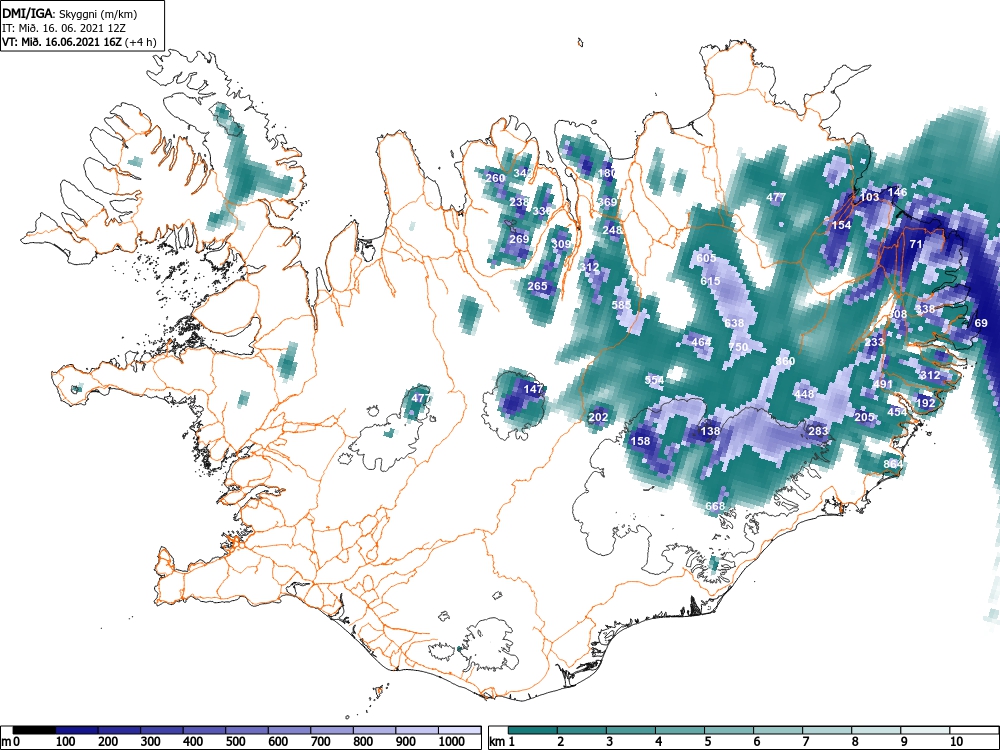Click the visibility value '338'
The height and width of the screenshot is (750, 1000).
pyautogui.click(x=925, y=309)
